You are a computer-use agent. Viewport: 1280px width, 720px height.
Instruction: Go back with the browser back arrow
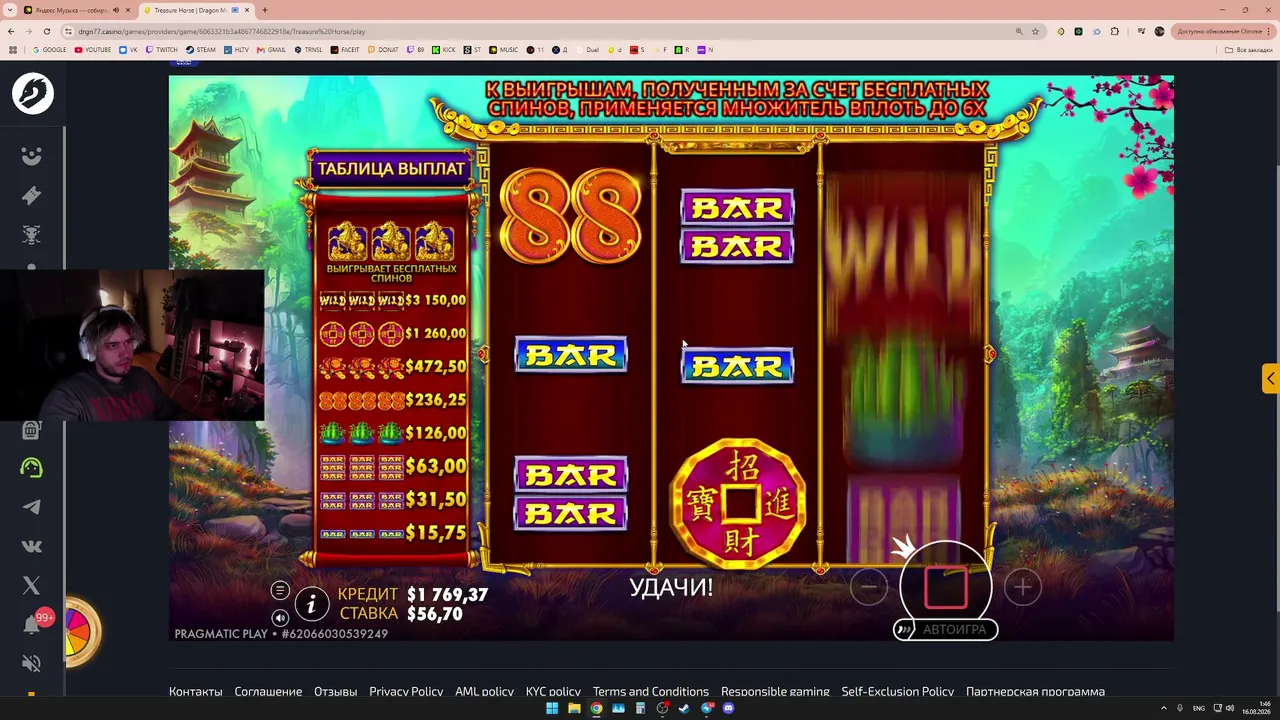point(12,31)
